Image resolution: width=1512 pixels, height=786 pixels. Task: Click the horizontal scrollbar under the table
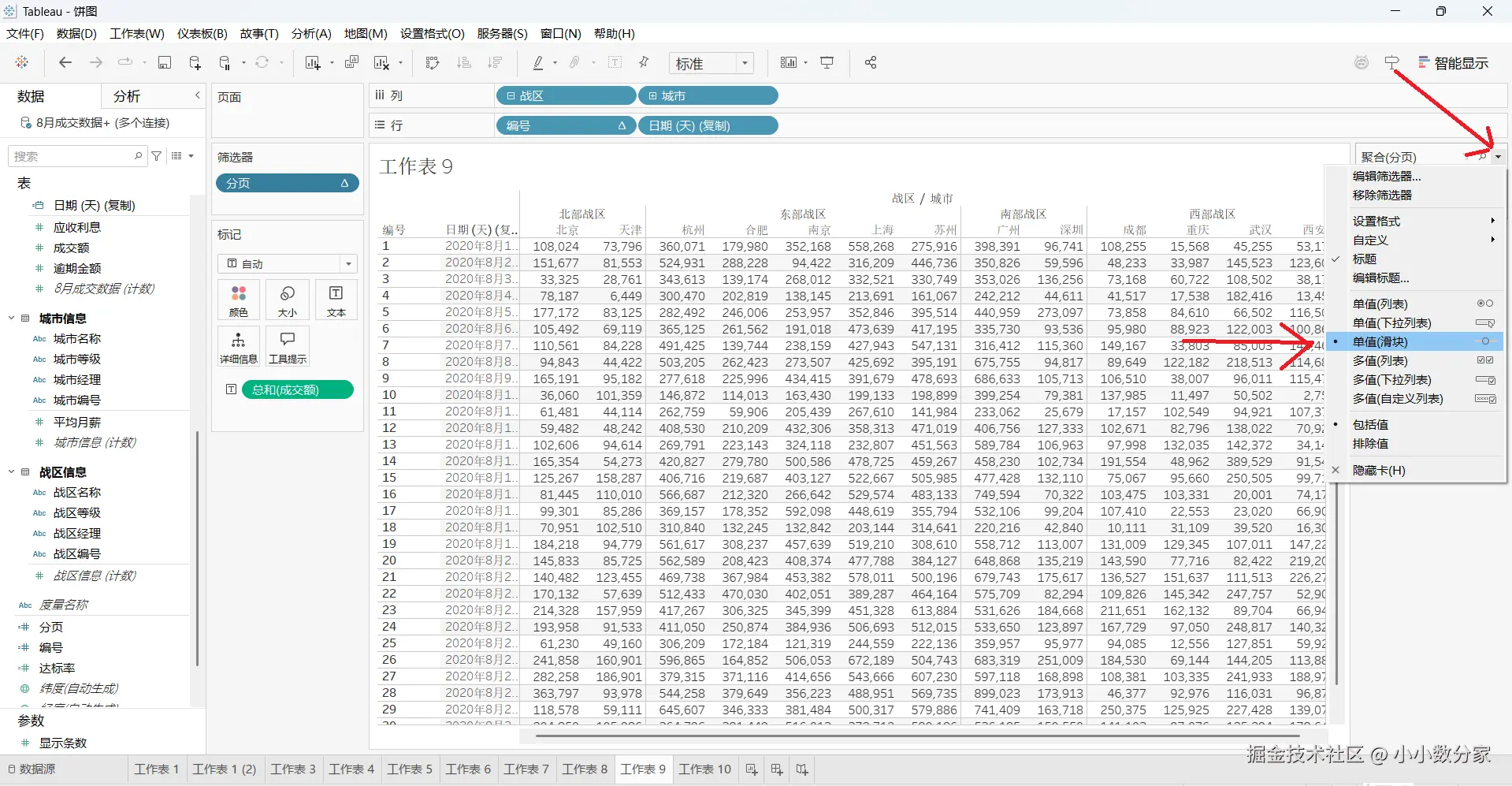(918, 736)
